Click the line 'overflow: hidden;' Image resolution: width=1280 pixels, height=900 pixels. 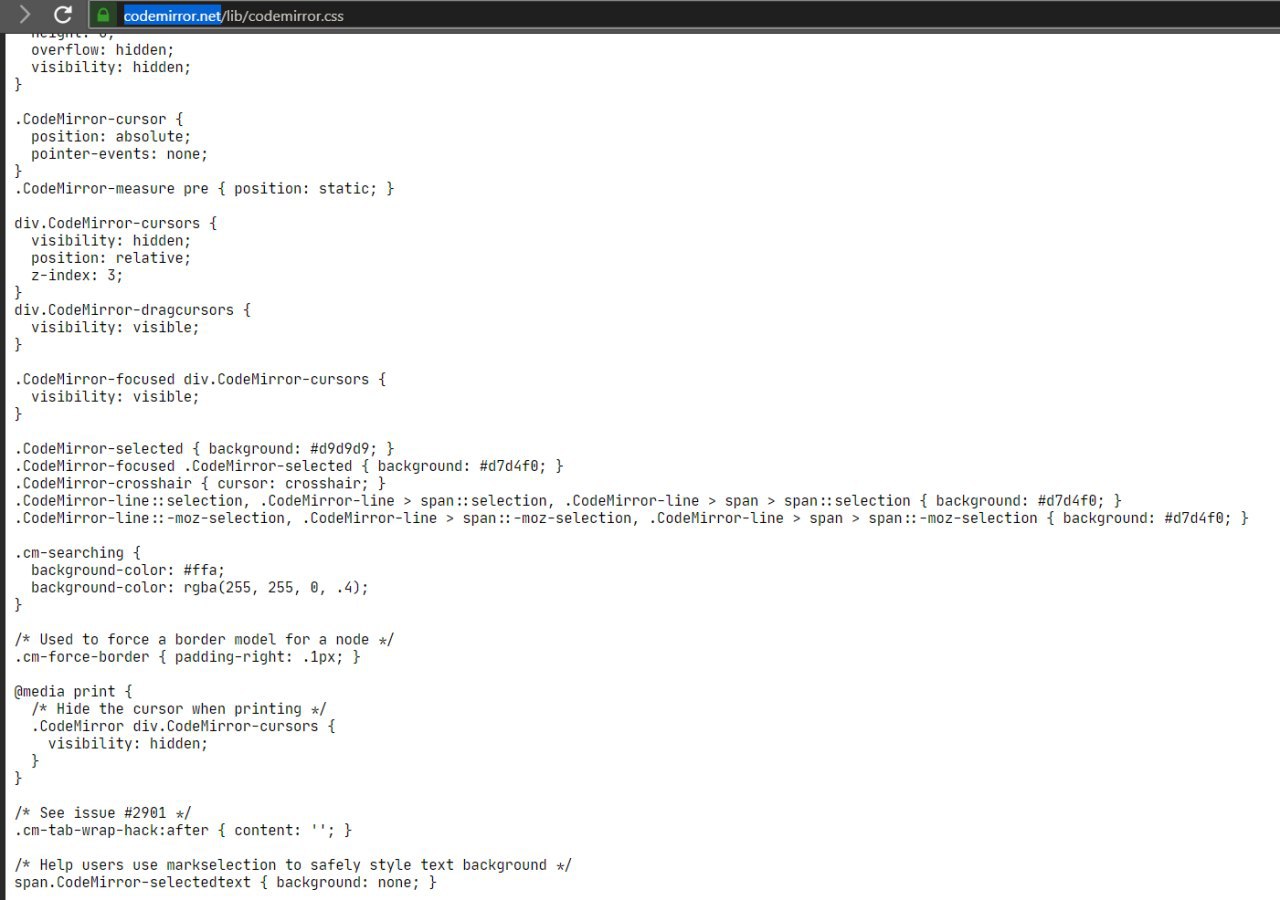(x=102, y=50)
